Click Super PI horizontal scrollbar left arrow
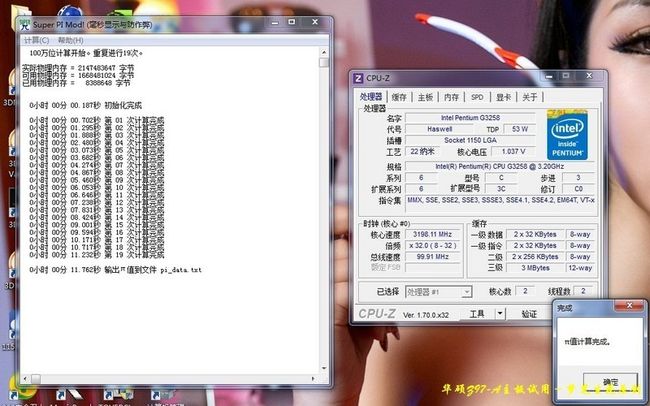 tap(25, 379)
